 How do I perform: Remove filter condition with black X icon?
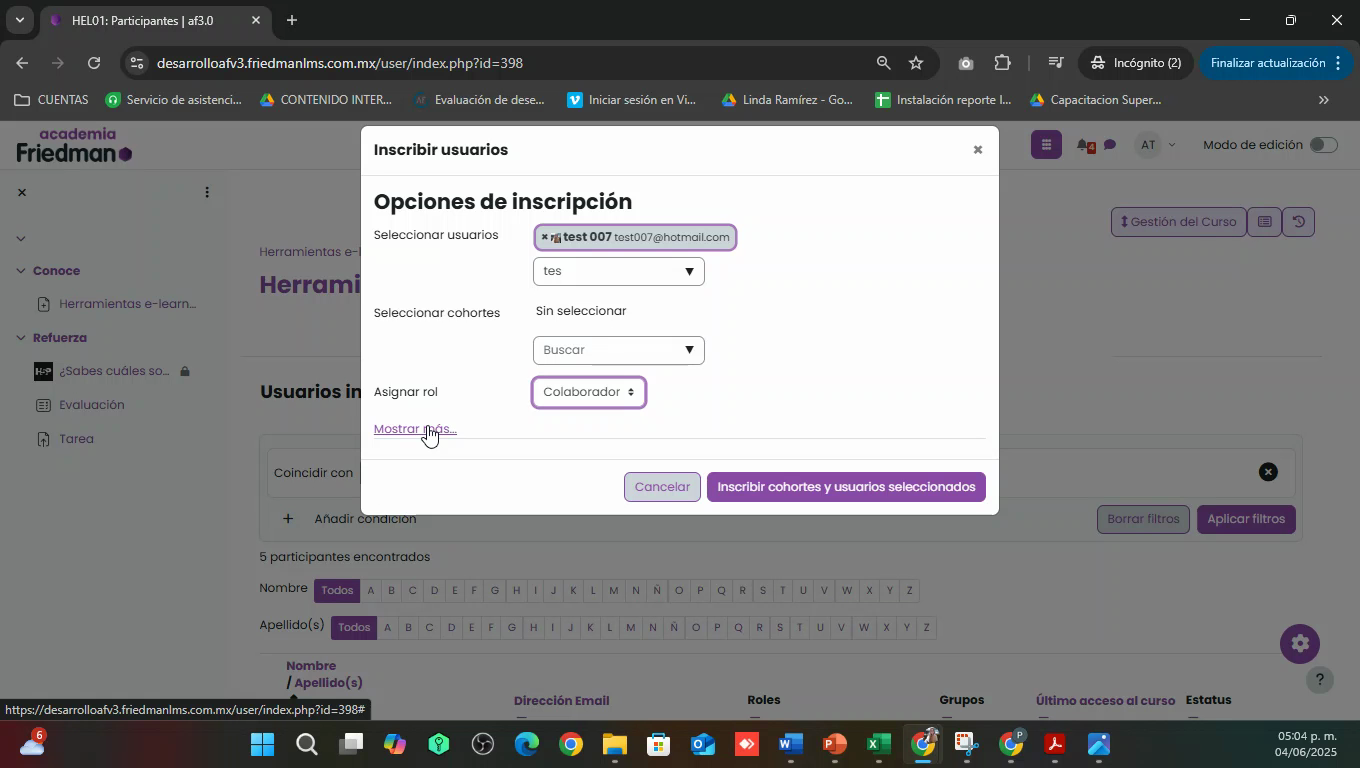[1268, 472]
